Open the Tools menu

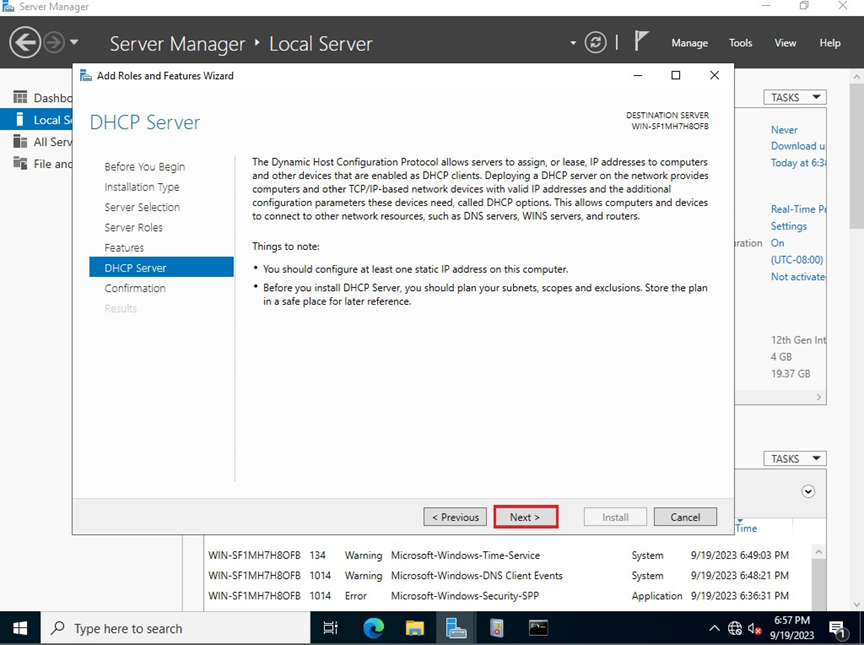click(x=741, y=43)
